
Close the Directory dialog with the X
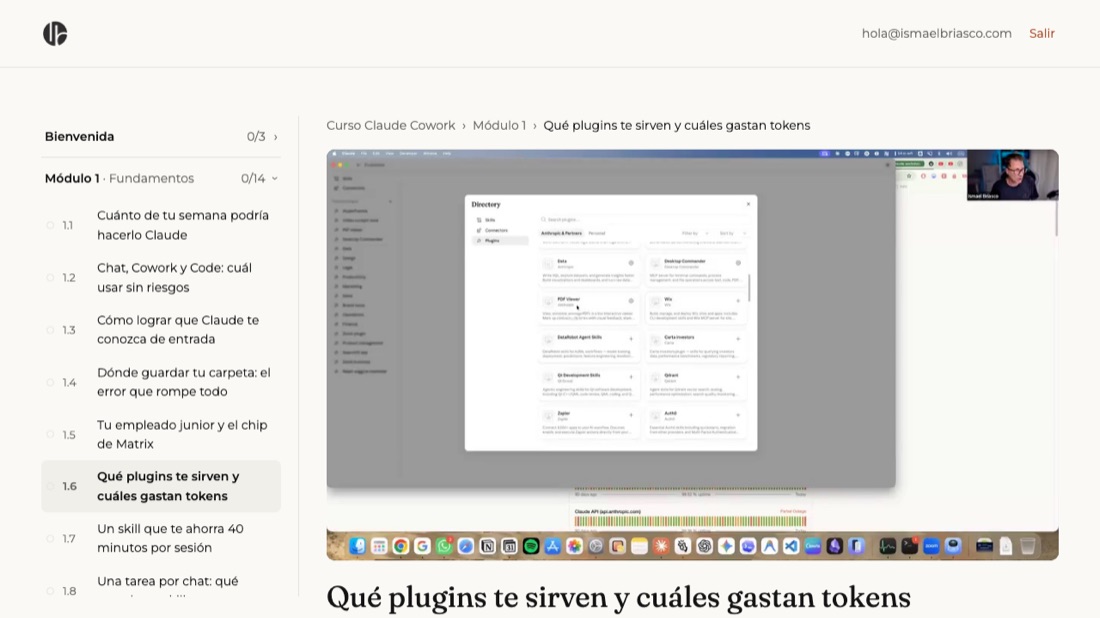coord(748,204)
